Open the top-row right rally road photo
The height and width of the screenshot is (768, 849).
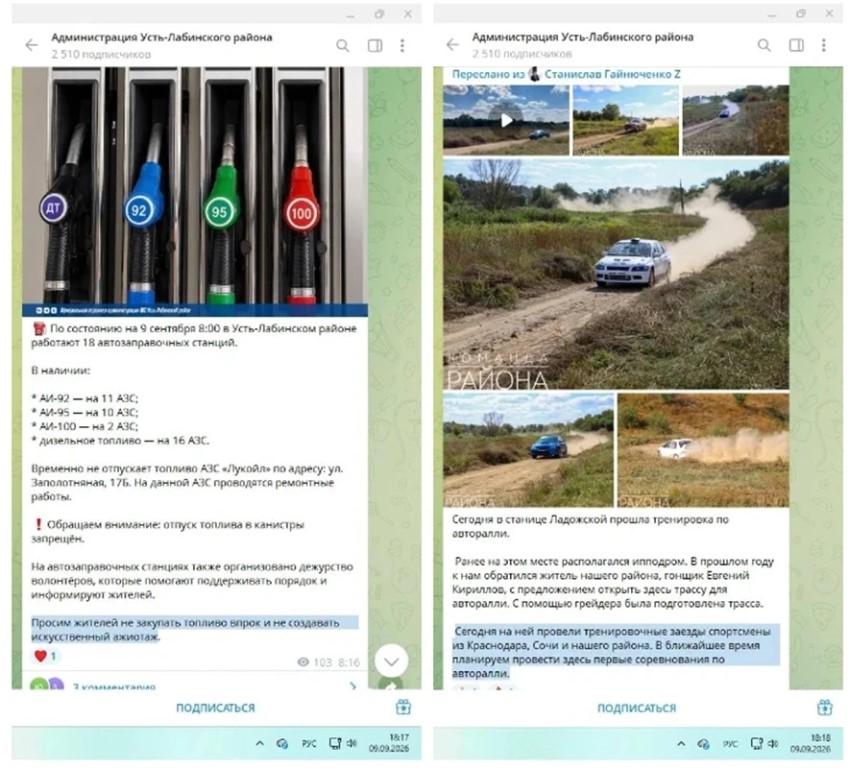click(x=735, y=120)
